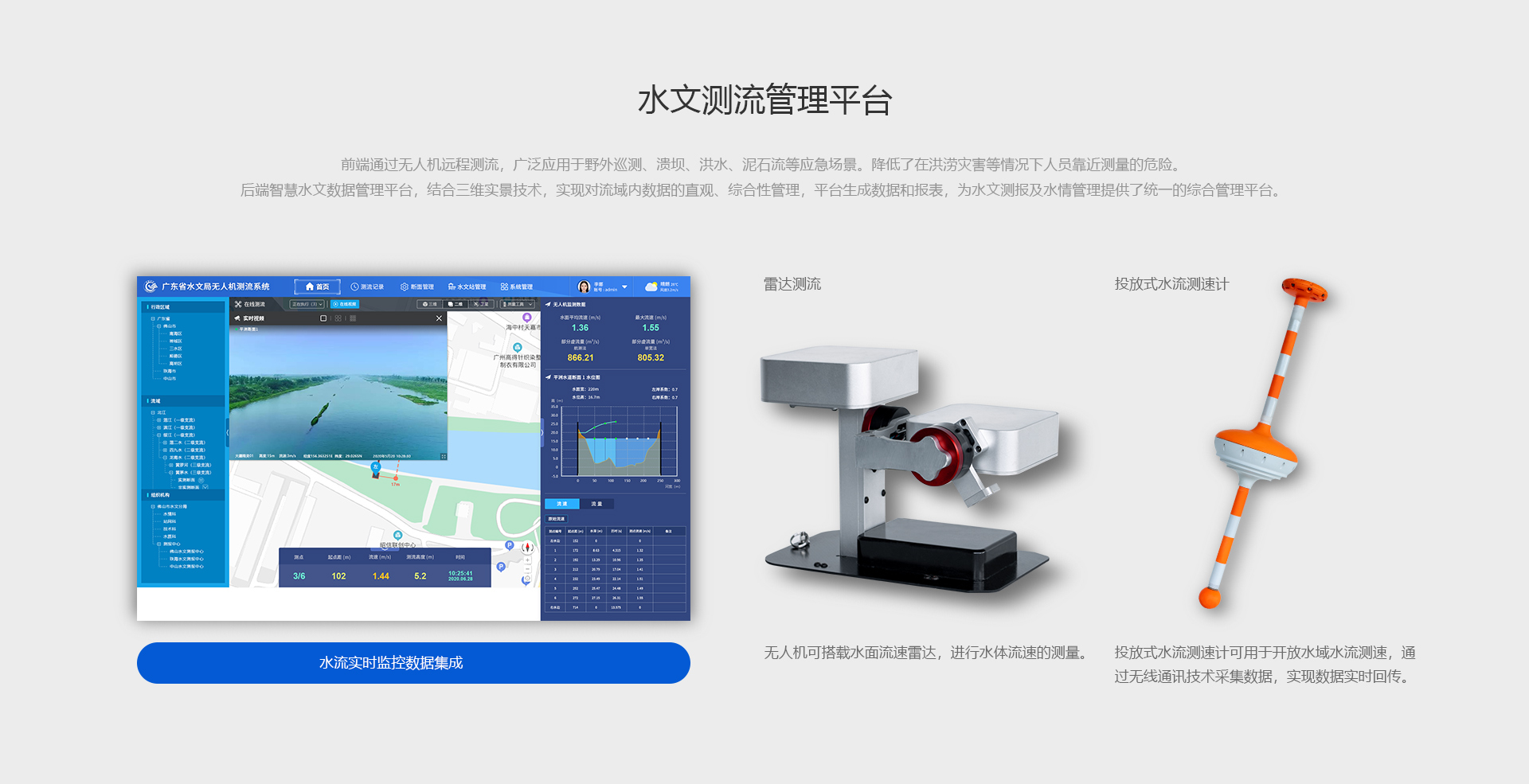Image resolution: width=1529 pixels, height=784 pixels.
Task: Toggle the 三维 map view
Action: click(x=429, y=304)
